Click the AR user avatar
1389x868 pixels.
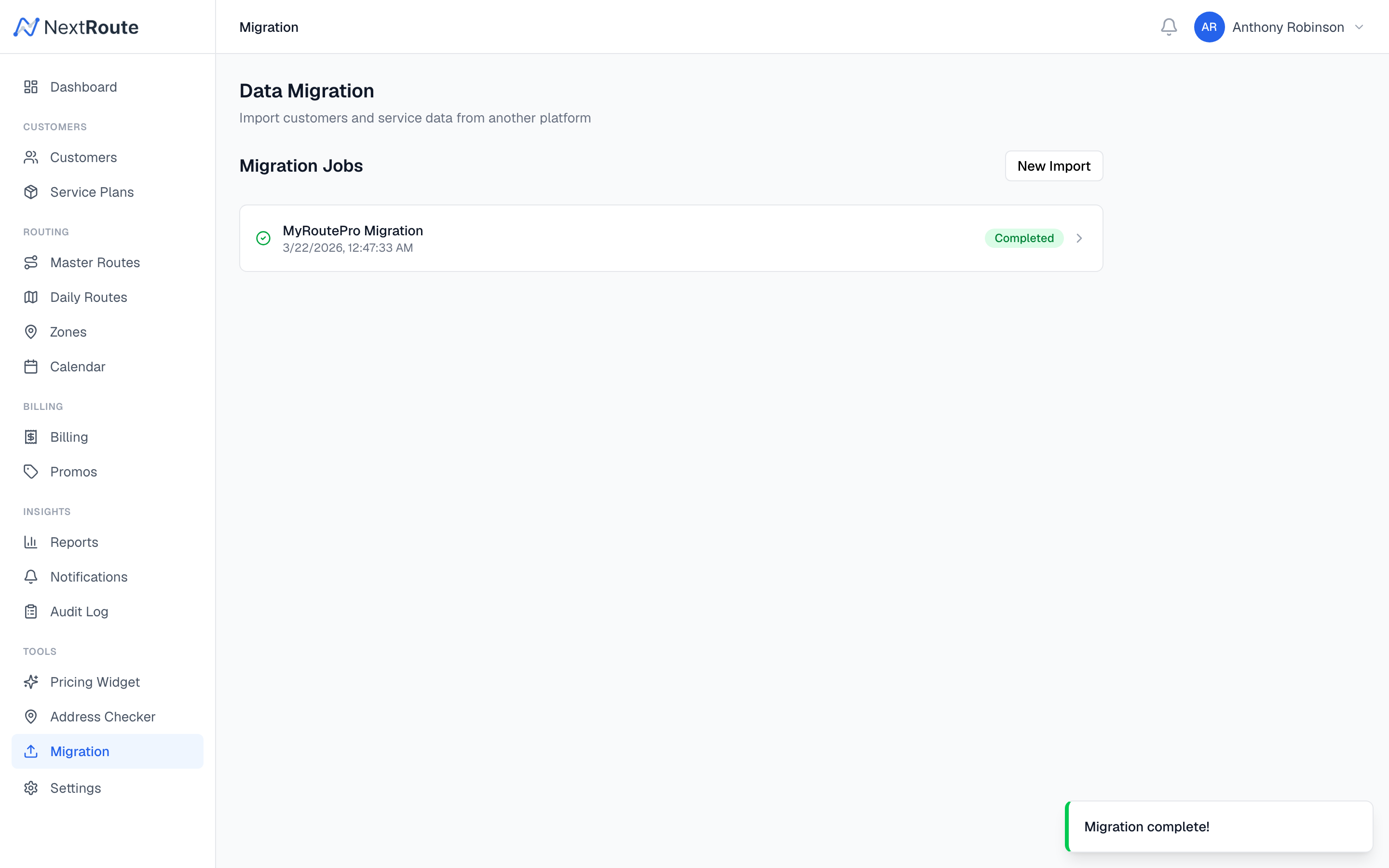click(x=1209, y=27)
